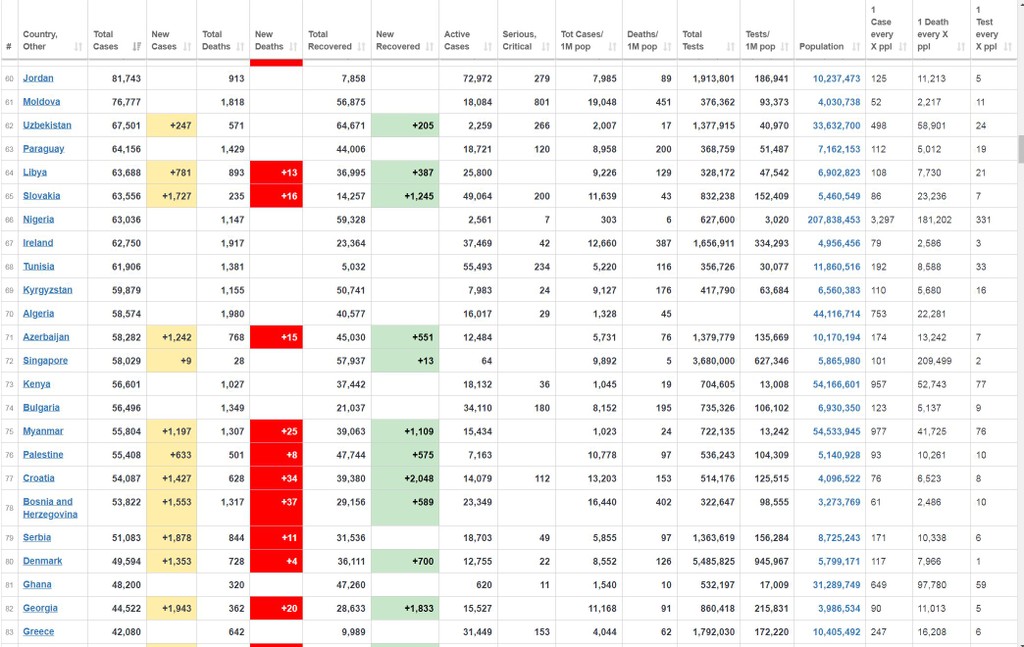Image resolution: width=1024 pixels, height=647 pixels.
Task: Click the Paraguay country link
Action: click(x=43, y=149)
